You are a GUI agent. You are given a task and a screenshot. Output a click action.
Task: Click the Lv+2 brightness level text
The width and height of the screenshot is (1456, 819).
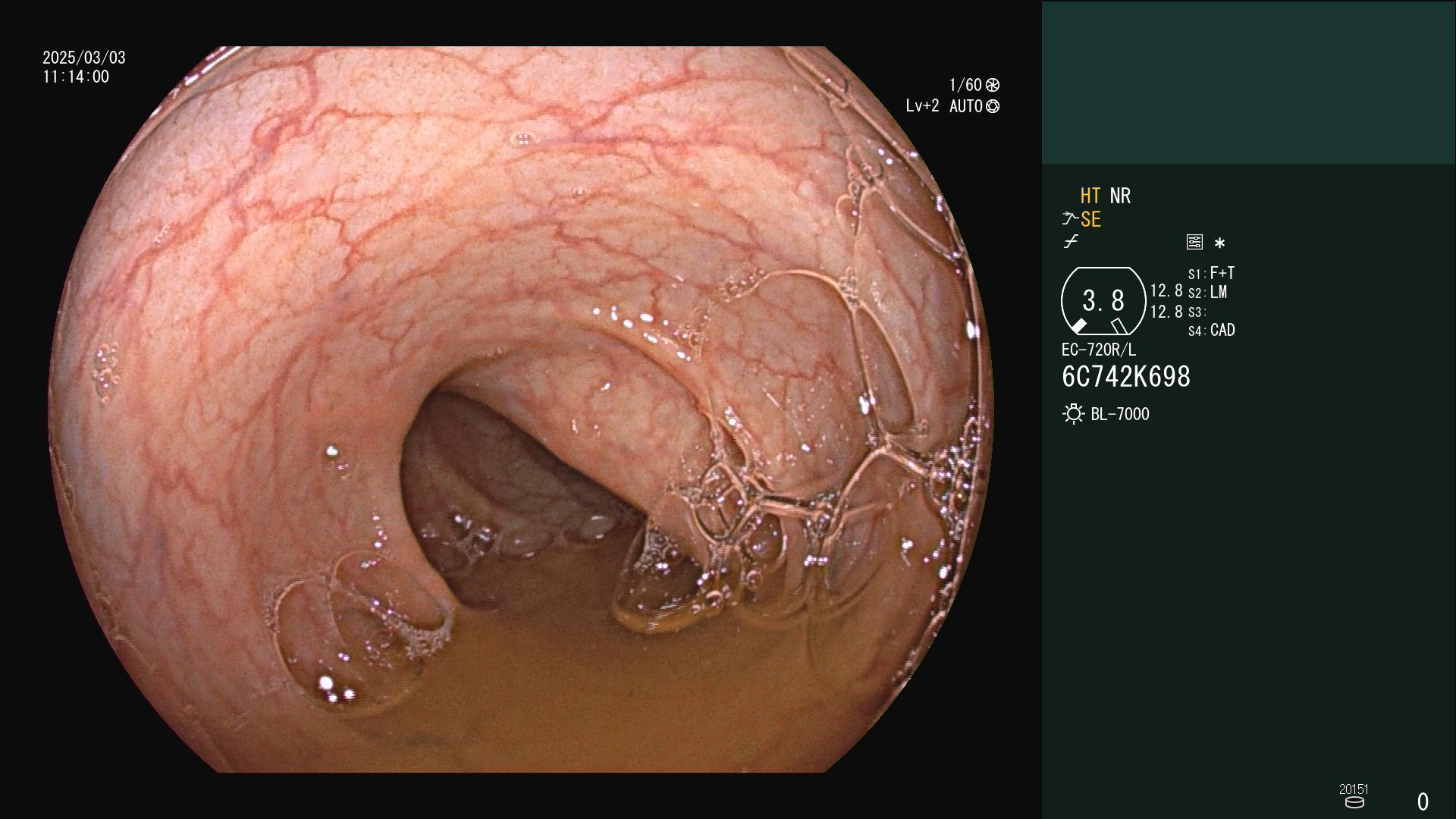point(922,106)
